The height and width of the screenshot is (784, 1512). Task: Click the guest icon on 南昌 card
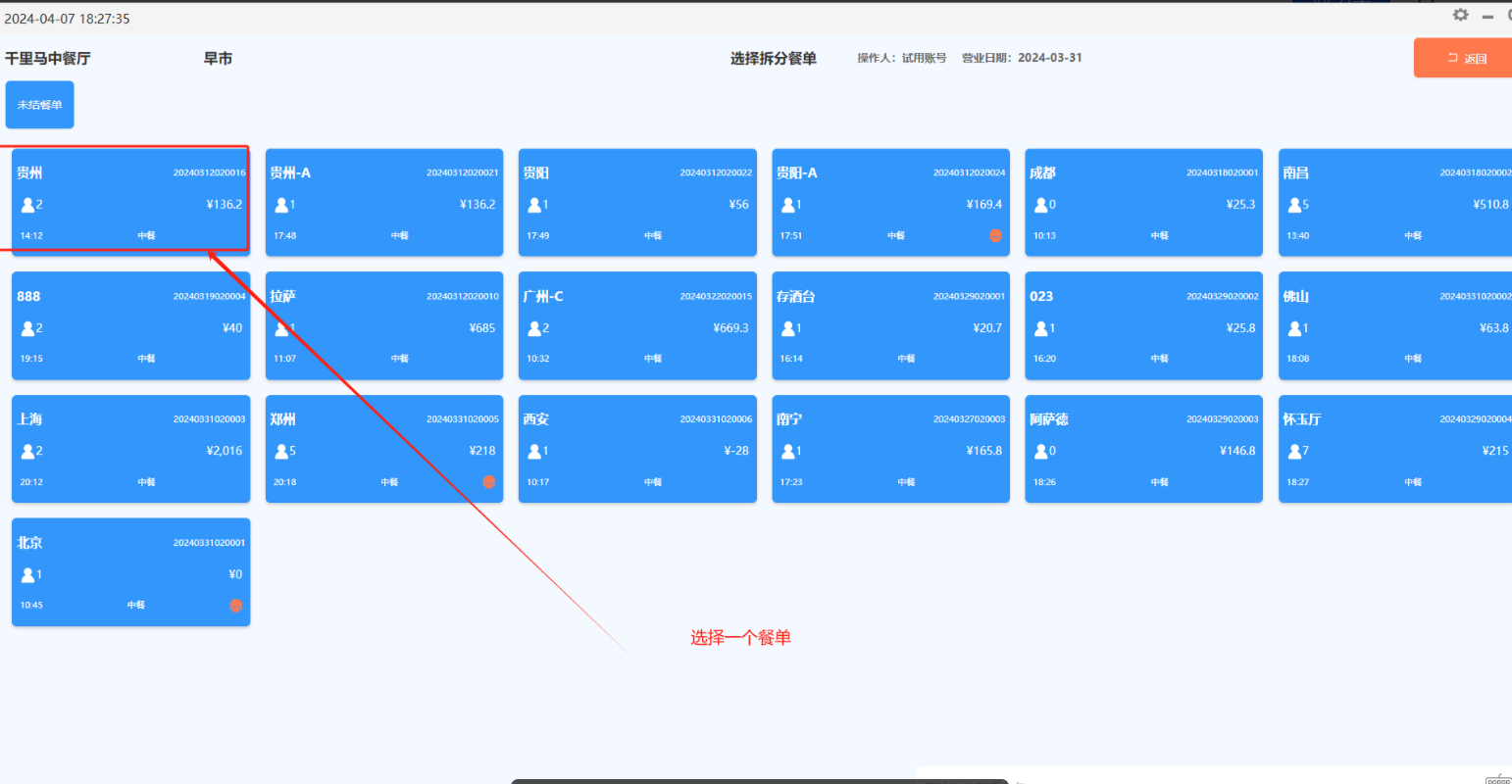tap(1294, 205)
